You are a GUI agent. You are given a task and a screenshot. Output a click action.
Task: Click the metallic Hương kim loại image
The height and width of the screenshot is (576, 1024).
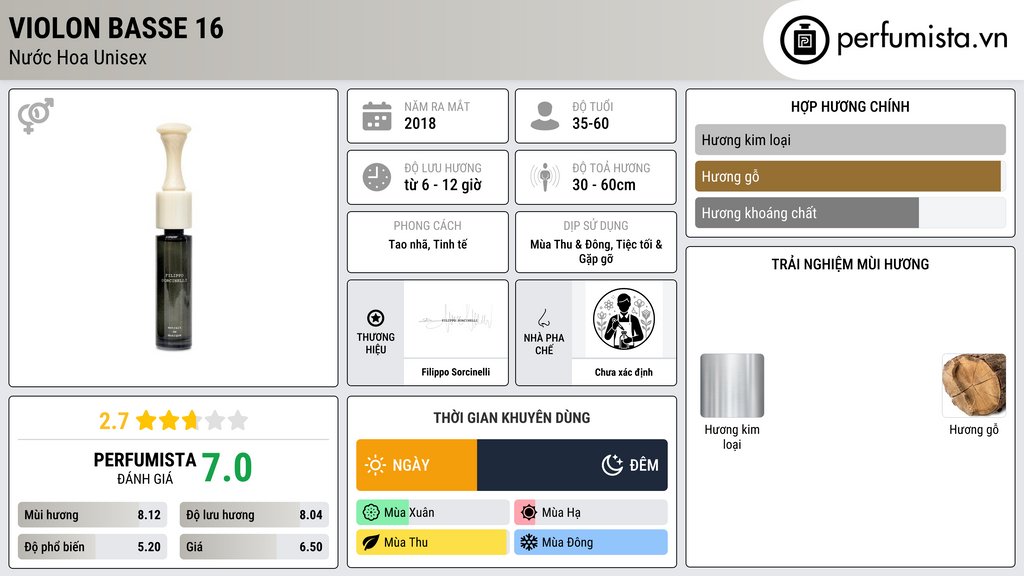(732, 385)
